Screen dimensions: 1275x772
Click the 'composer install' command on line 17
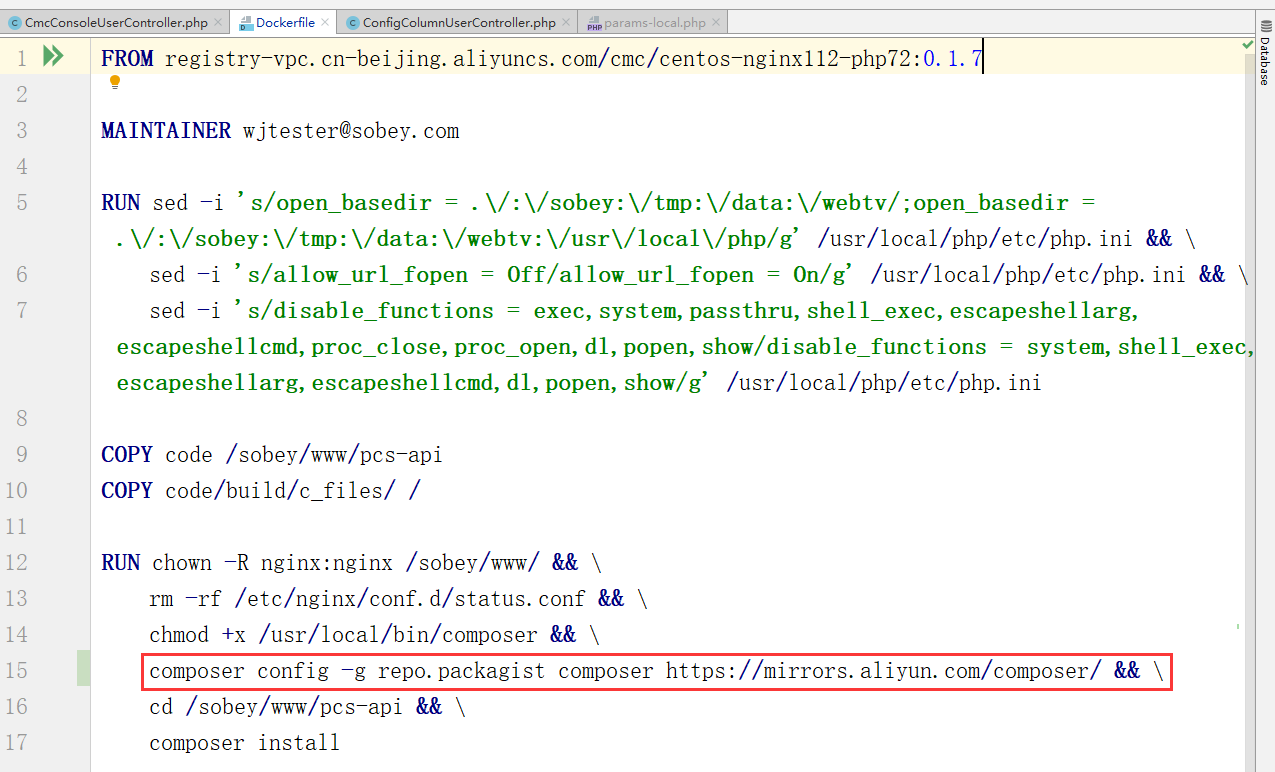pyautogui.click(x=244, y=743)
